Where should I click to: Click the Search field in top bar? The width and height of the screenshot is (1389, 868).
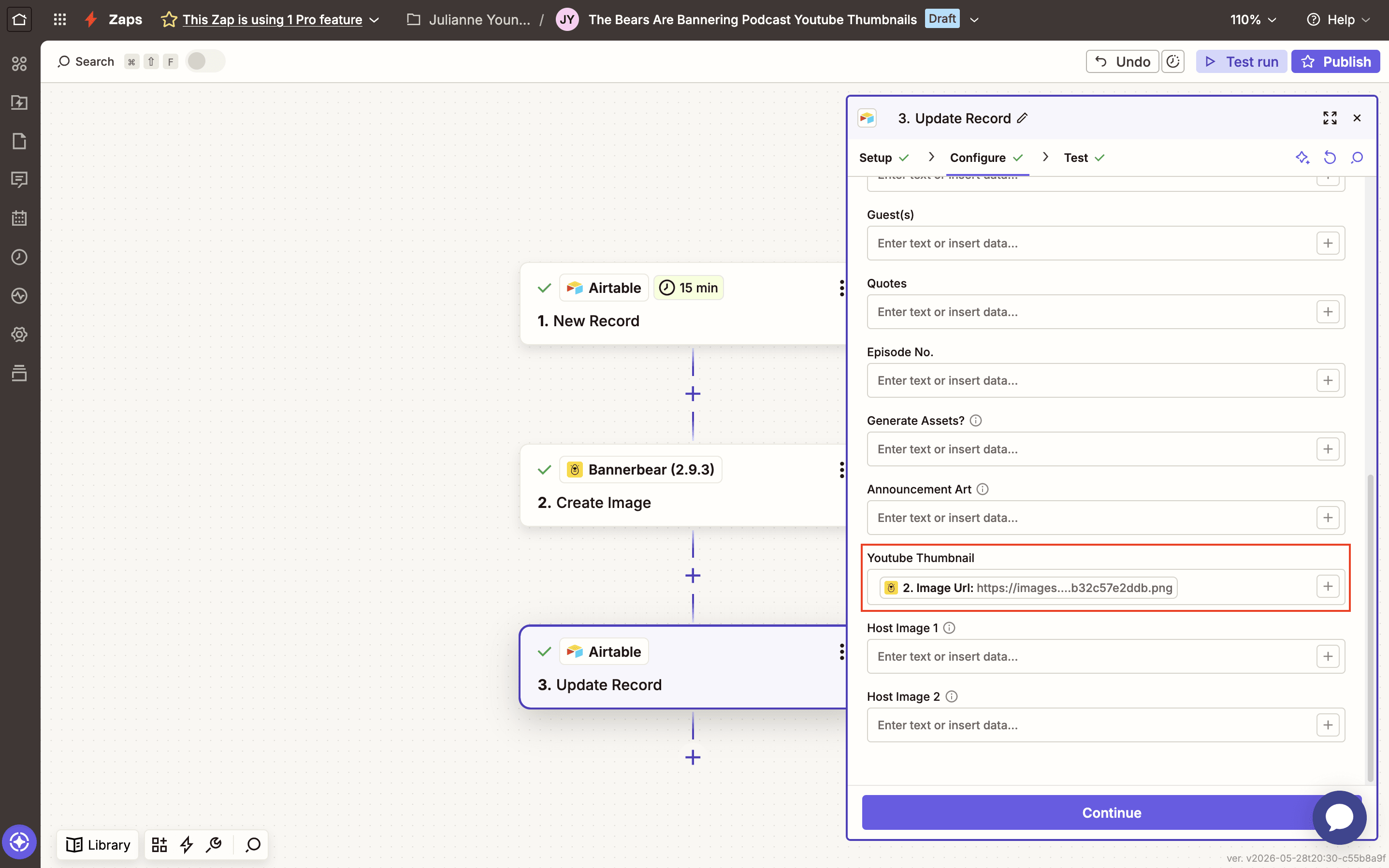86,61
